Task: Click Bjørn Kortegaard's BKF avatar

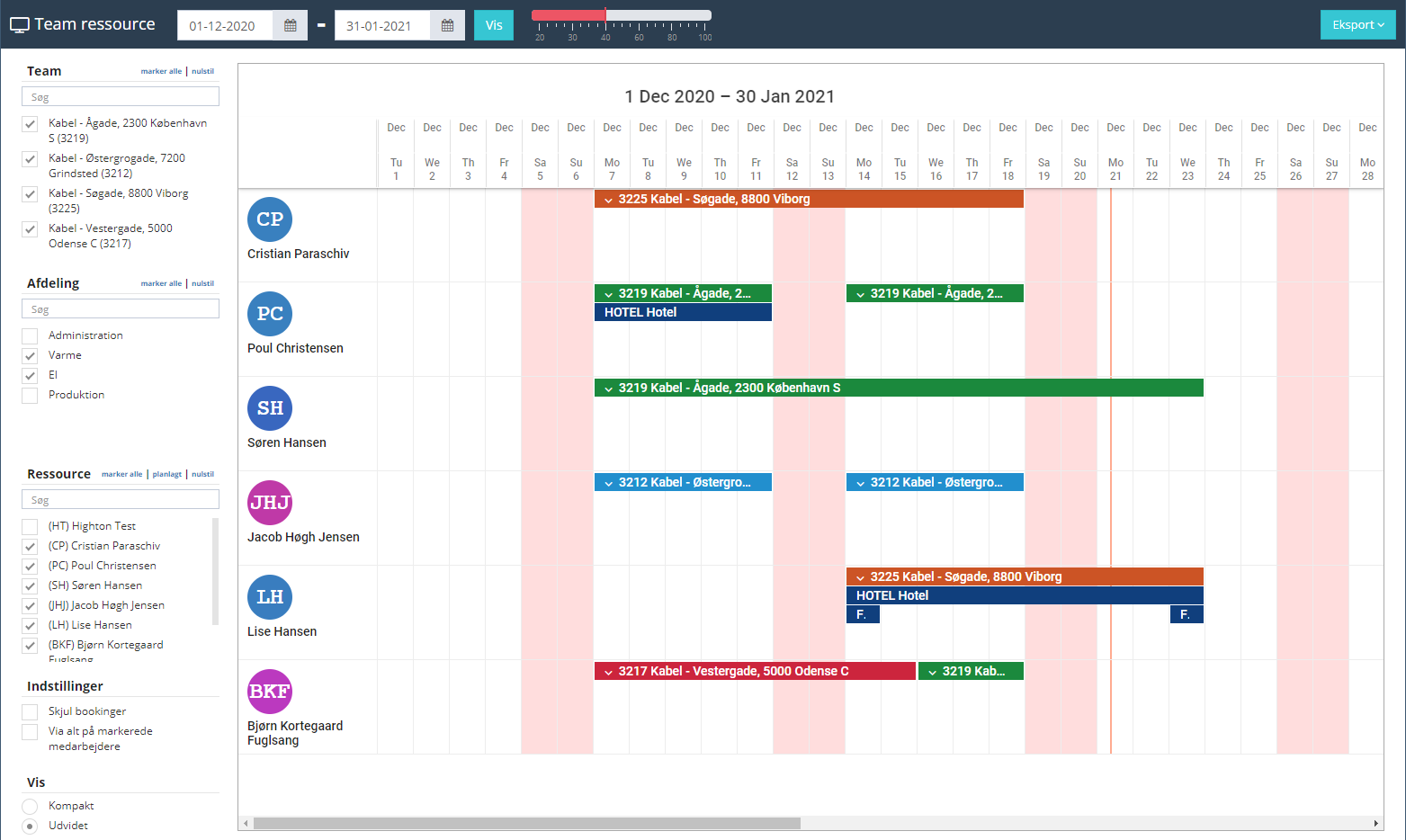Action: pyautogui.click(x=270, y=692)
